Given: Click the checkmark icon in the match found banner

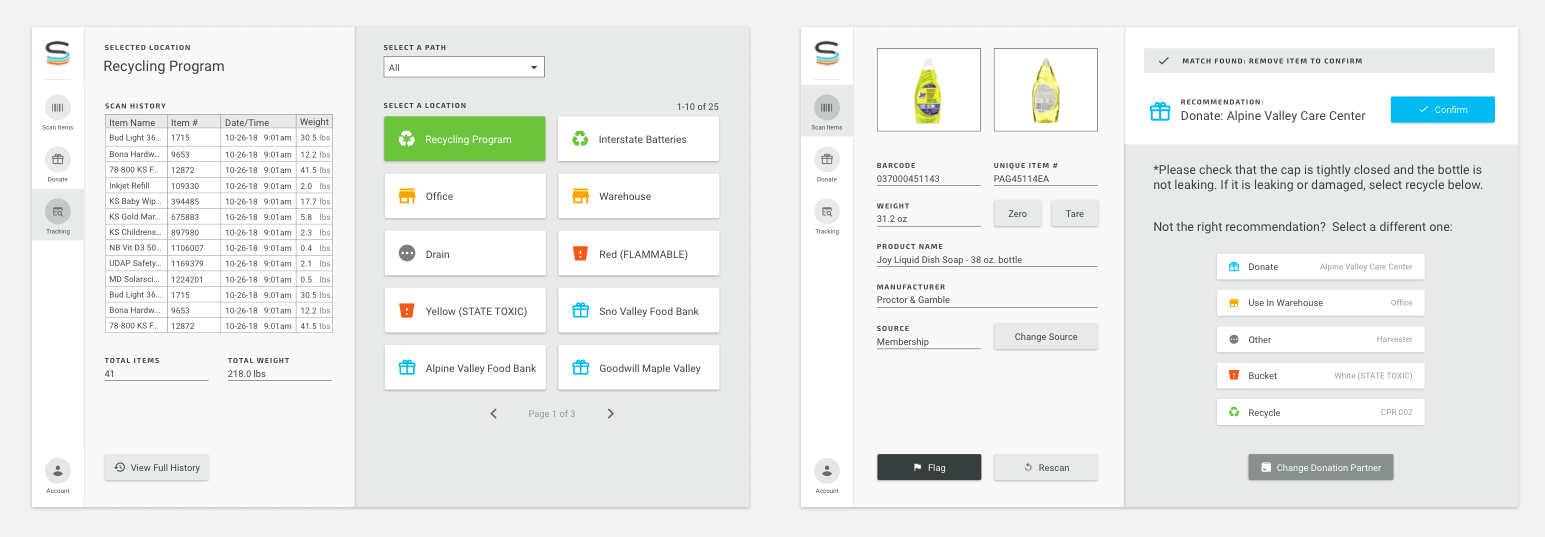Looking at the screenshot, I should (1163, 61).
